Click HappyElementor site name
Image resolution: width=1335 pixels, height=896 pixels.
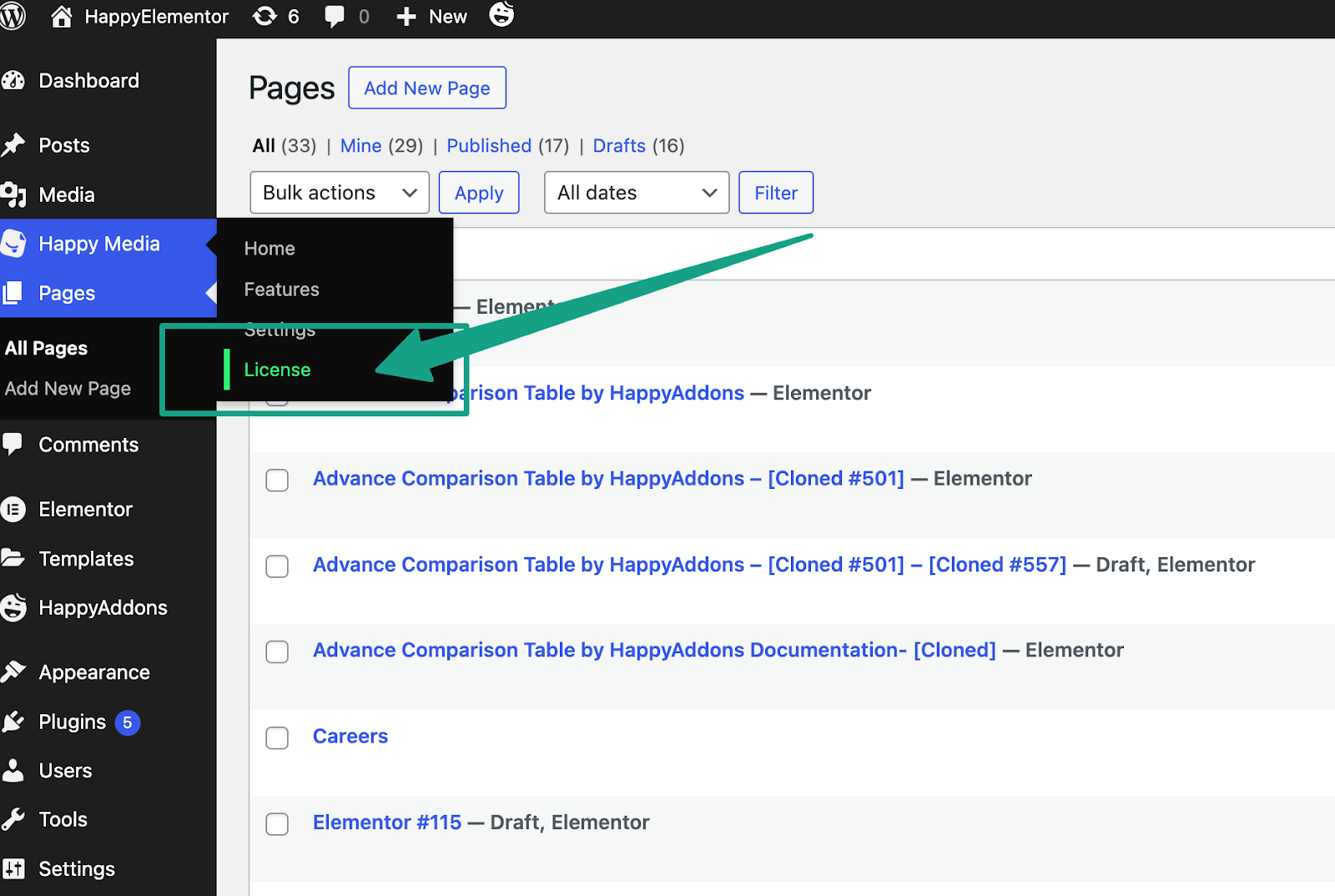coord(157,17)
